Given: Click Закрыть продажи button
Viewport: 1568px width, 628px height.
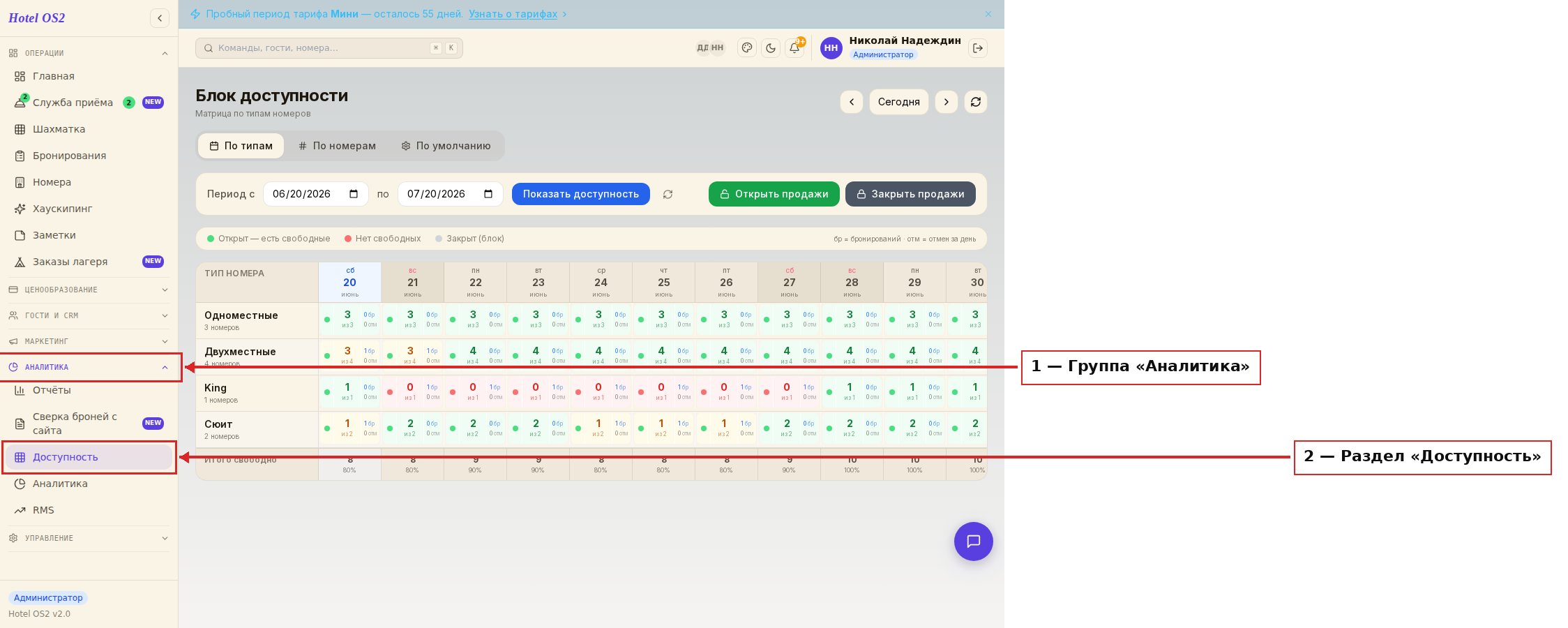Looking at the screenshot, I should [910, 194].
